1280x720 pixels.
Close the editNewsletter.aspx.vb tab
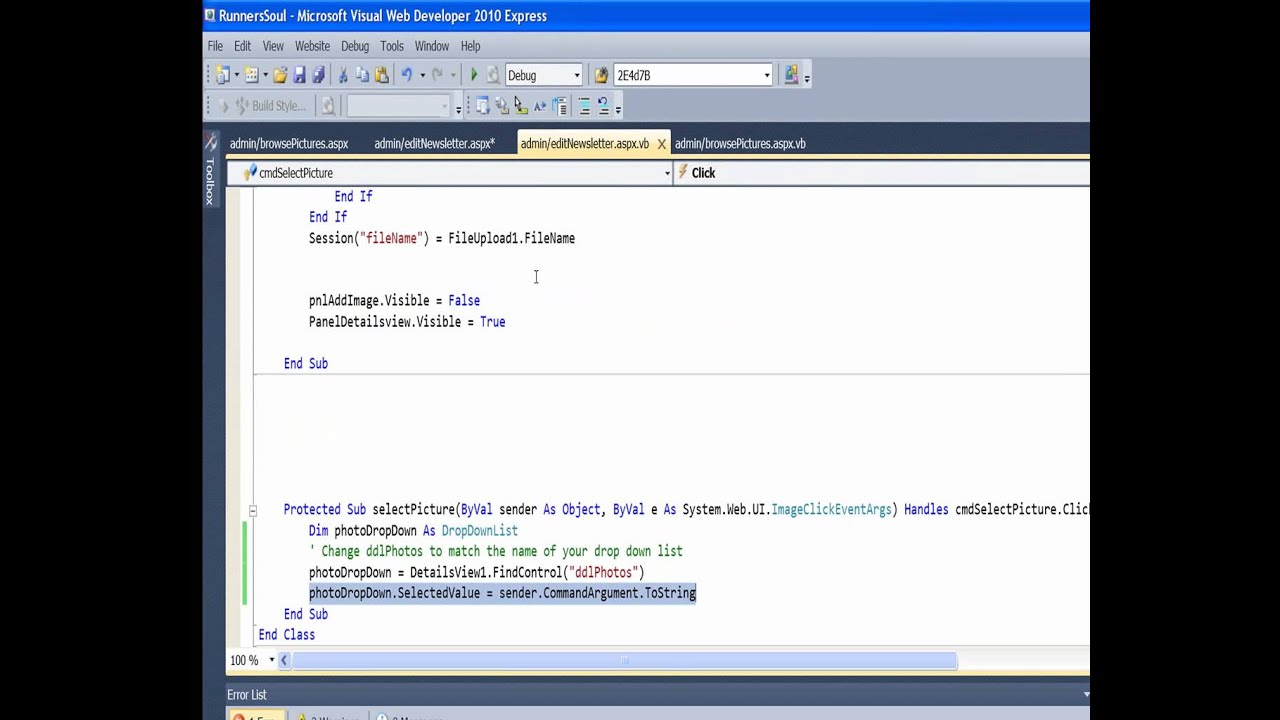coord(661,144)
